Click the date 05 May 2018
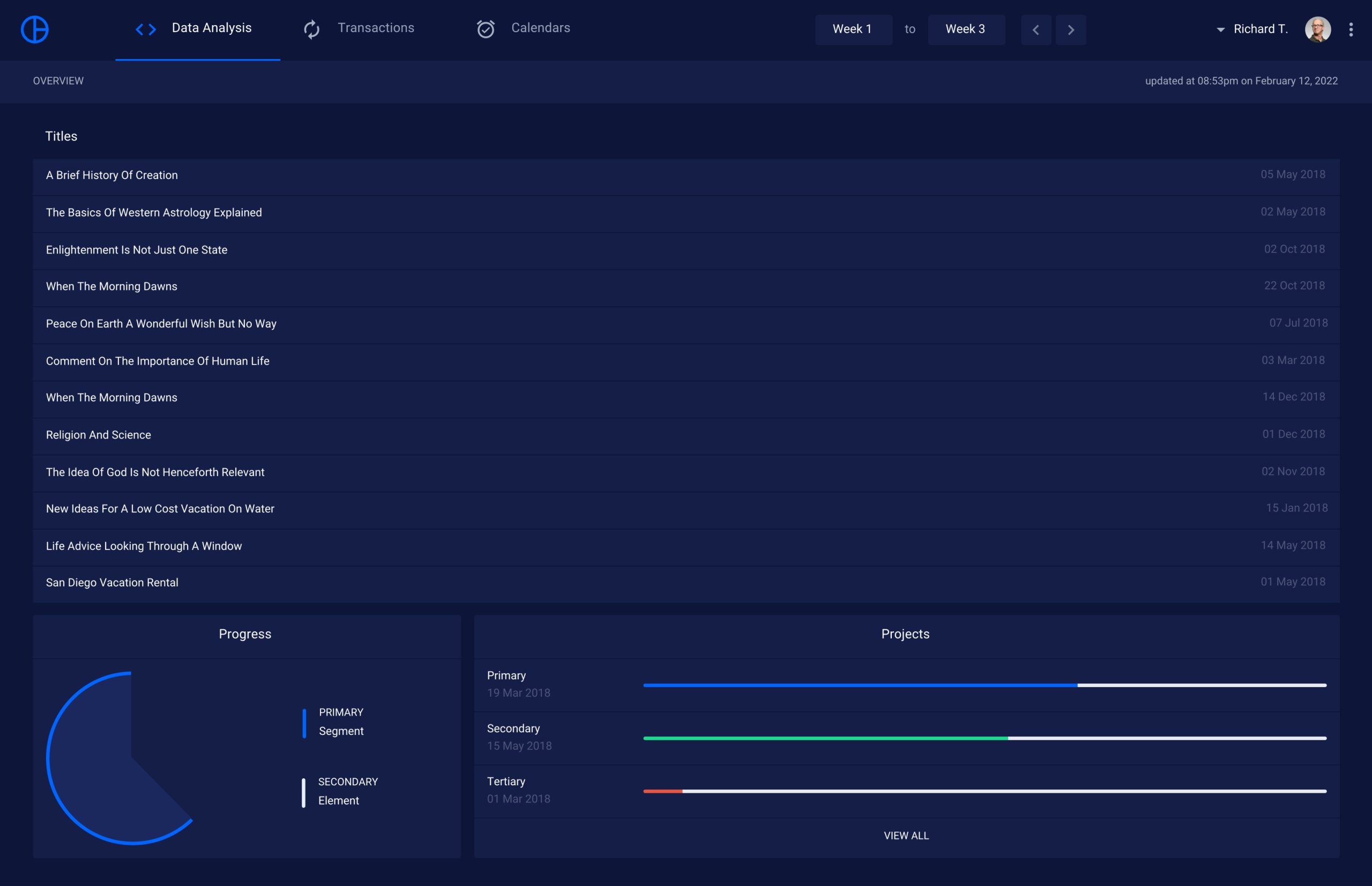This screenshot has width=1372, height=886. tap(1293, 174)
